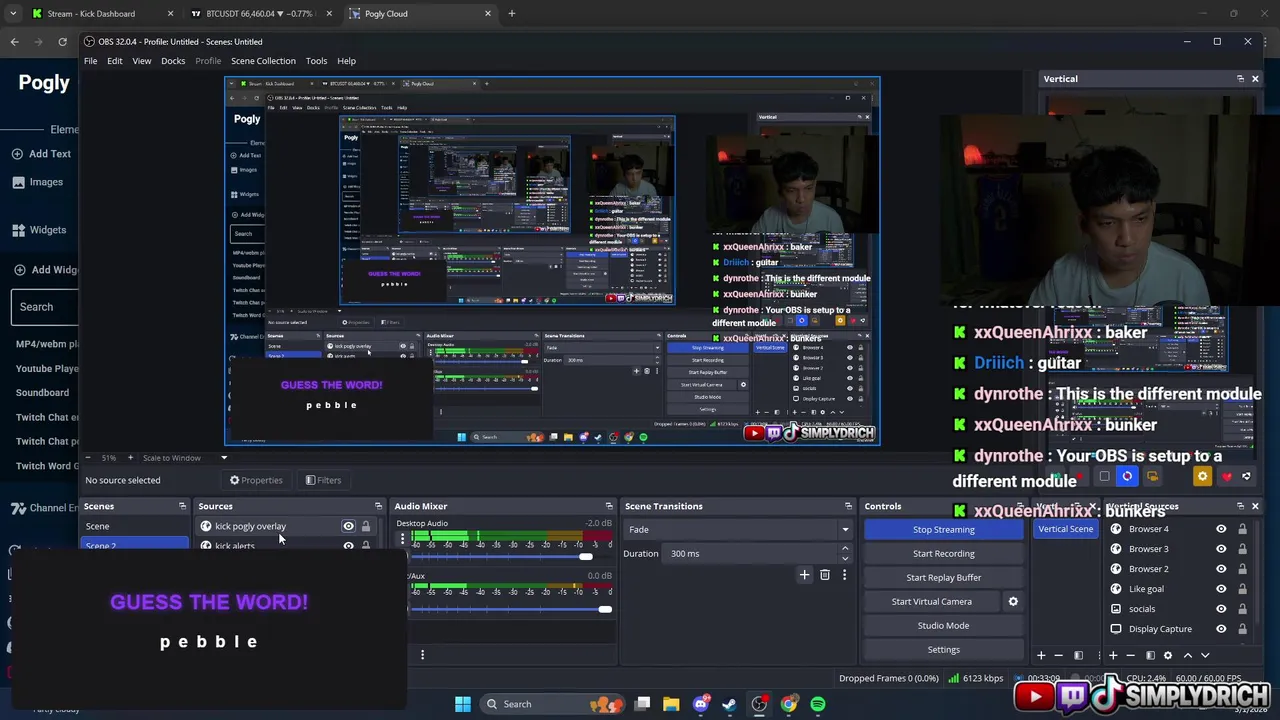Remove selected source in Vertical Sources panel
Screen dimensions: 1280x720
(x=1131, y=655)
